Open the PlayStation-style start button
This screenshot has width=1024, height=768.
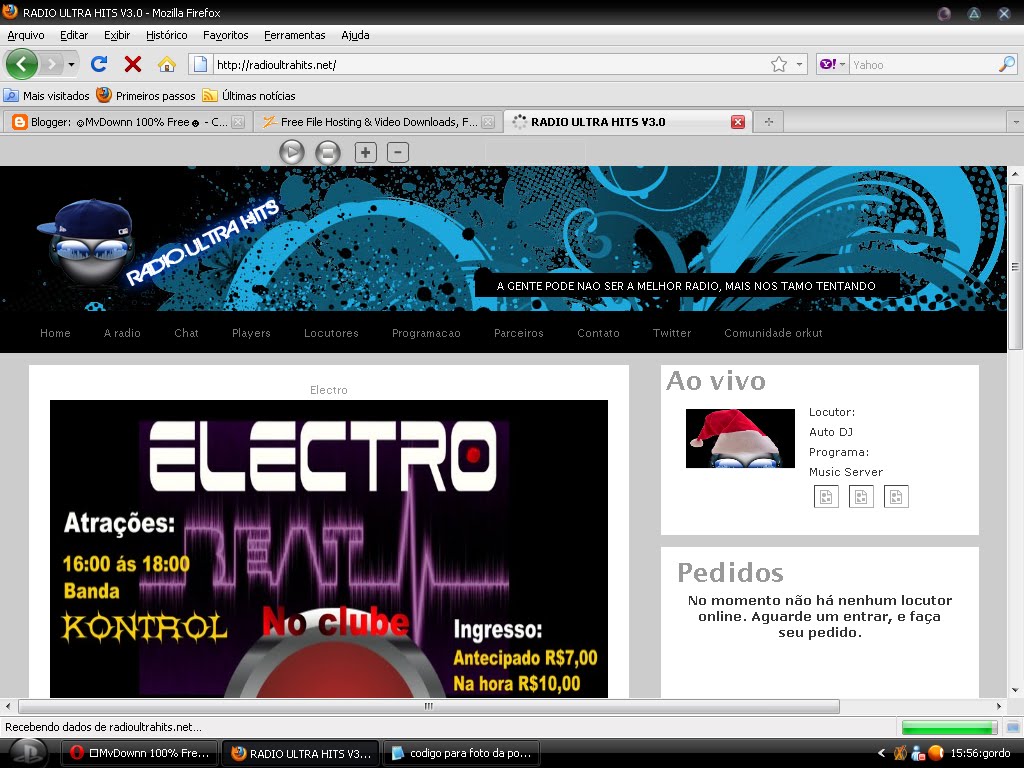pyautogui.click(x=26, y=753)
